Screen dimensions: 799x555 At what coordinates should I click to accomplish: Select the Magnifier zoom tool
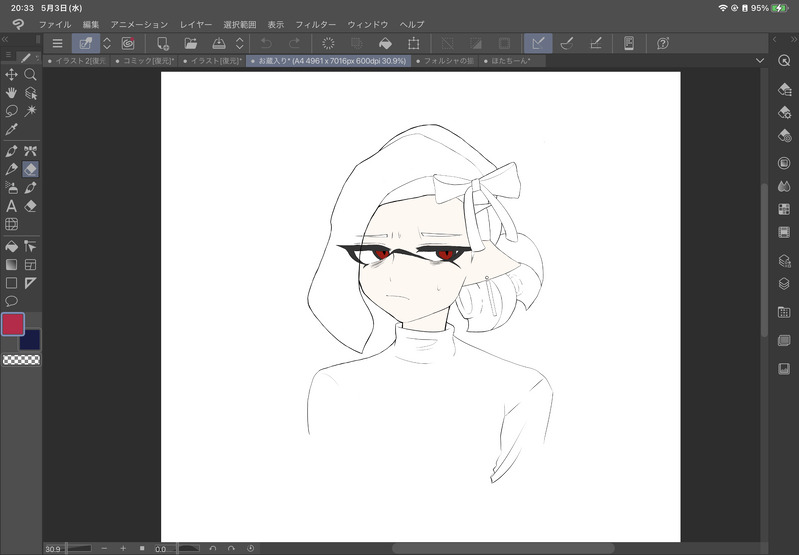(31, 74)
